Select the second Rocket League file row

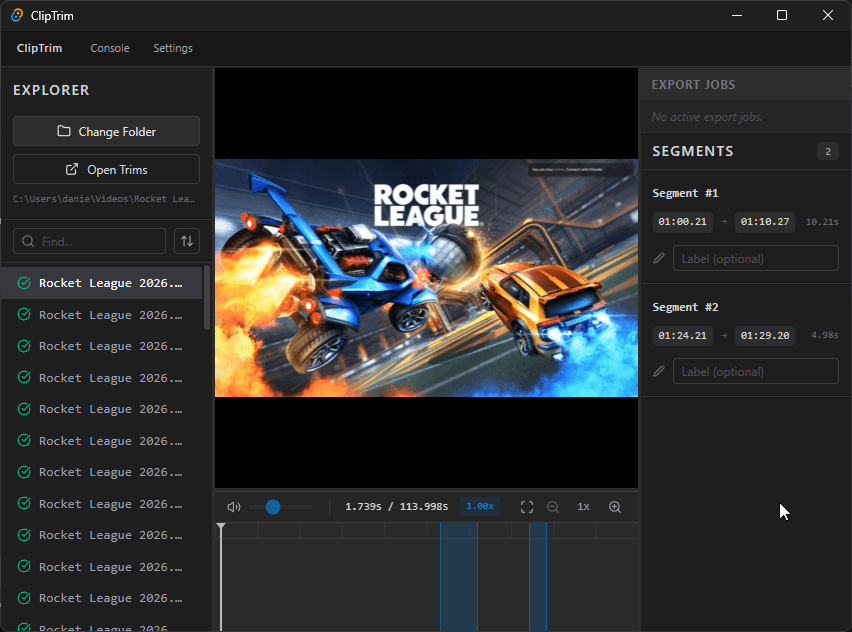(102, 315)
